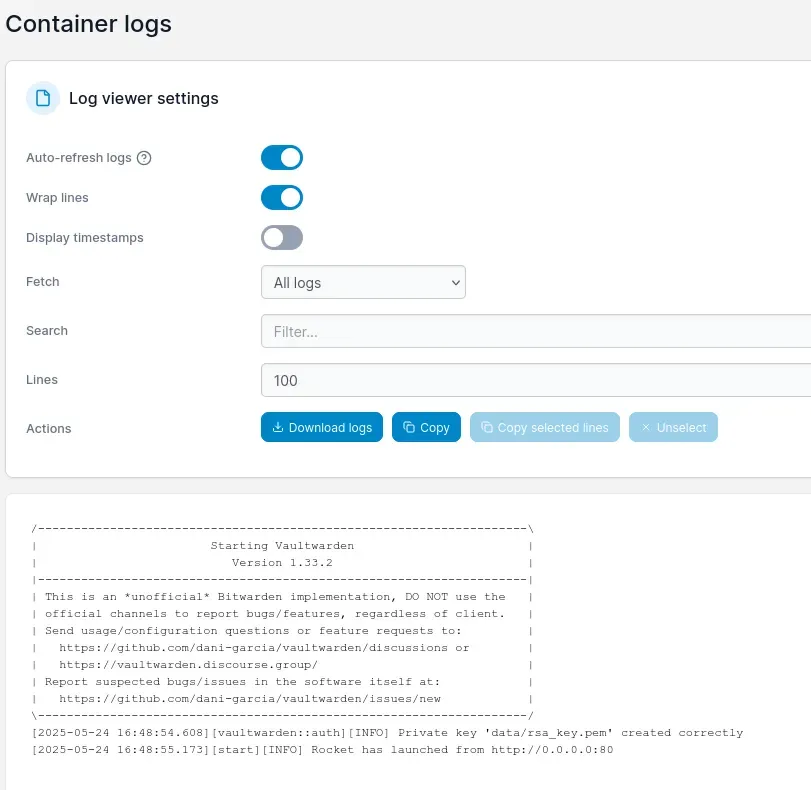The width and height of the screenshot is (811, 790).
Task: Click the Log viewer settings document icon
Action: tap(43, 98)
